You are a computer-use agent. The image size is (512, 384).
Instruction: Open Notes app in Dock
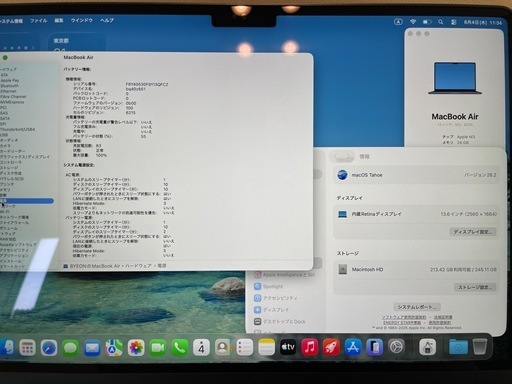(x=266, y=348)
